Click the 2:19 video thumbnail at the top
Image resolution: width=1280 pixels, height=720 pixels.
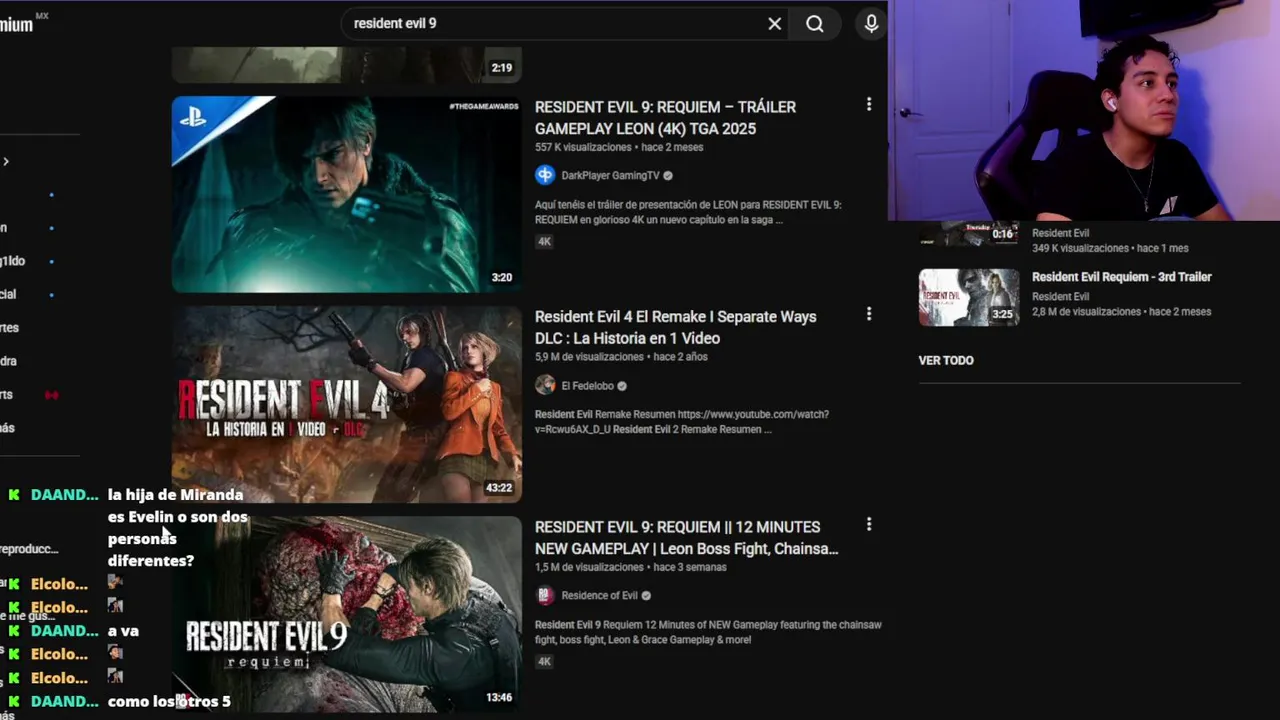pos(346,64)
